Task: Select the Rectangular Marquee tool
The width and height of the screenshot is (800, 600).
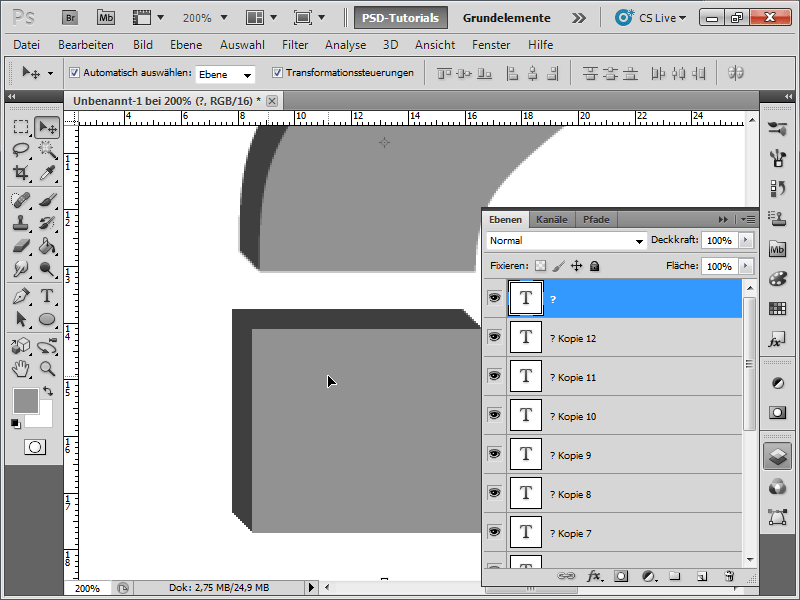Action: (21, 127)
